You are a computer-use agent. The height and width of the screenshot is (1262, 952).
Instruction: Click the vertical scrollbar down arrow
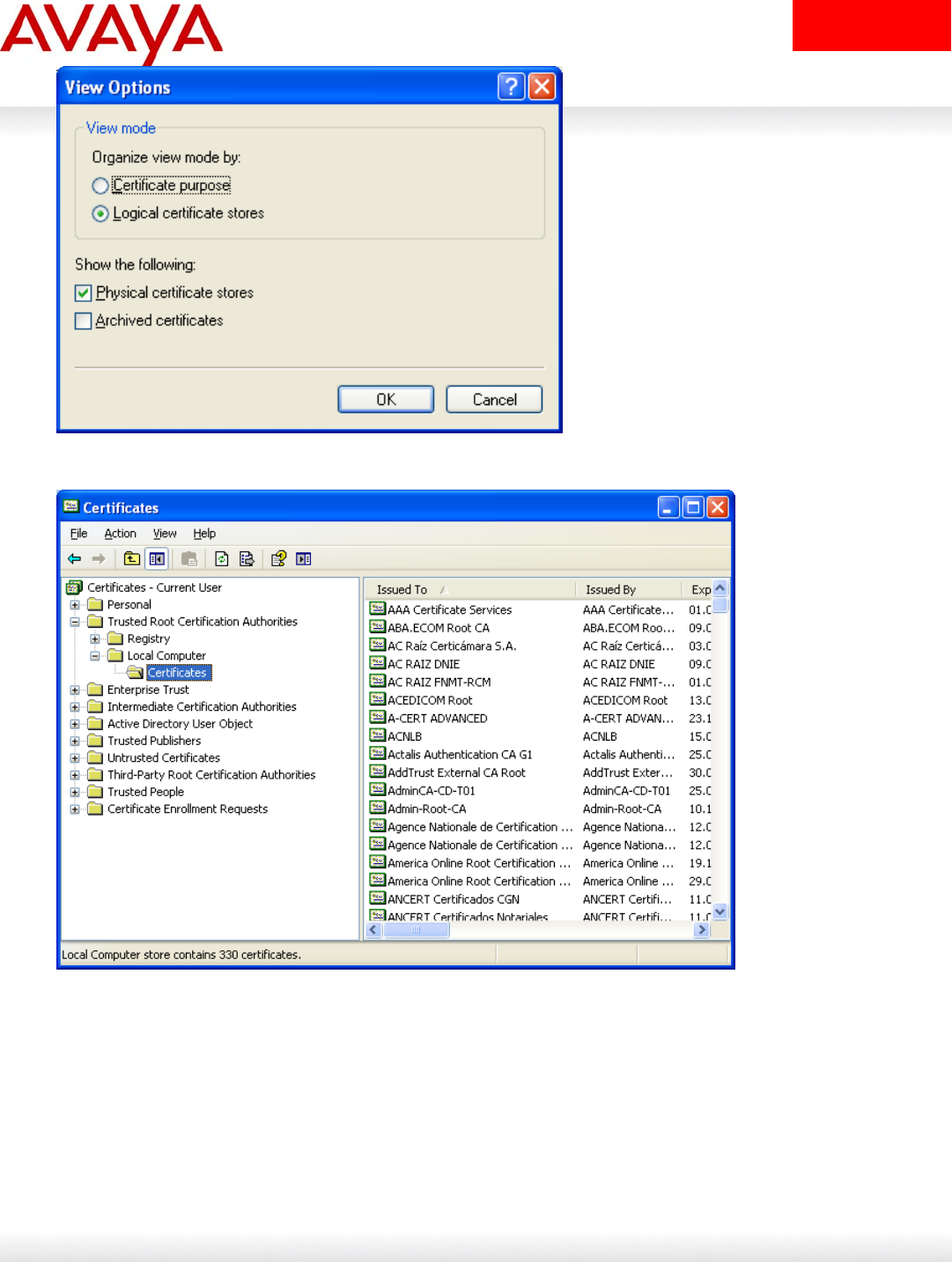point(720,912)
